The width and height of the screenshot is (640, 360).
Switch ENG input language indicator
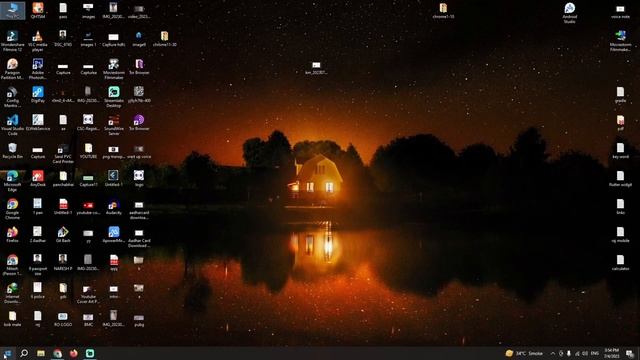(595, 353)
